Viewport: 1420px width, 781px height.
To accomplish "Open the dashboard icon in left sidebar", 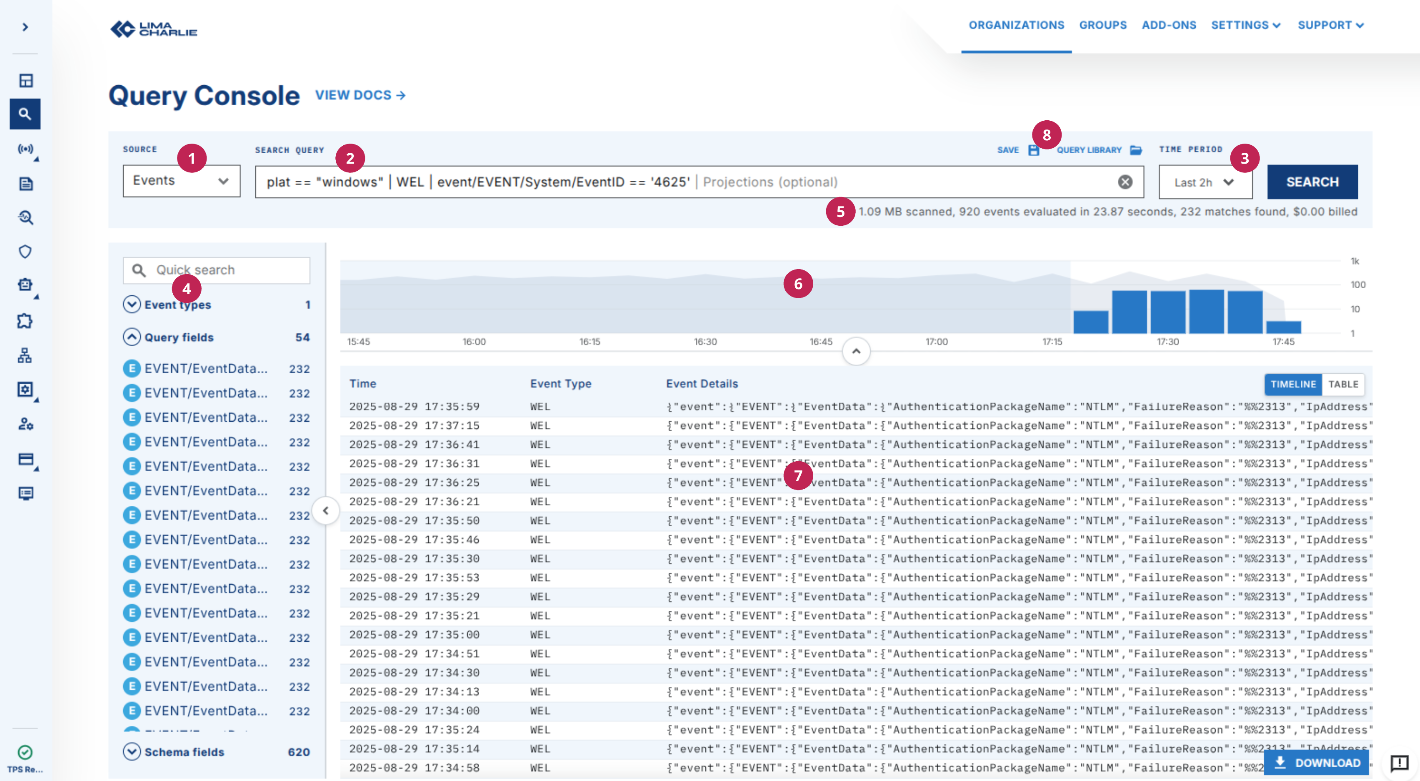I will 26,81.
